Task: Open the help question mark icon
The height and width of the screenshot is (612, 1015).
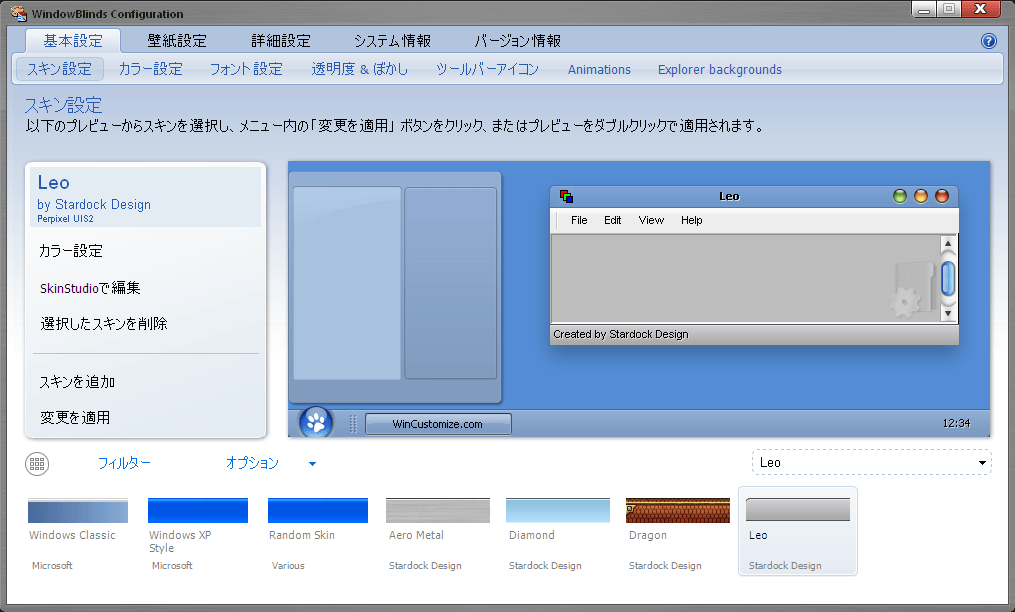Action: point(988,41)
